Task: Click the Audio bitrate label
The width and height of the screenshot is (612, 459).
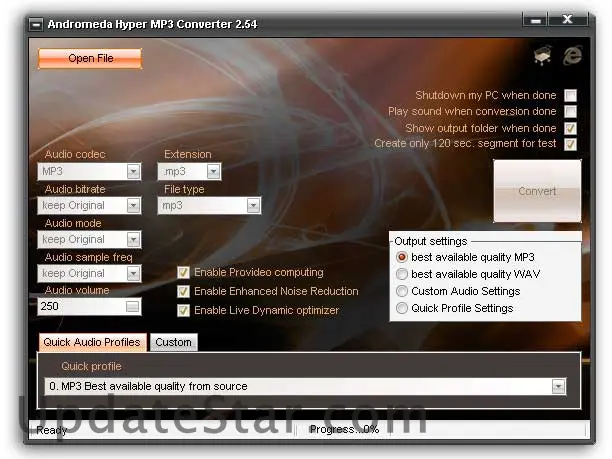Action: 75,189
